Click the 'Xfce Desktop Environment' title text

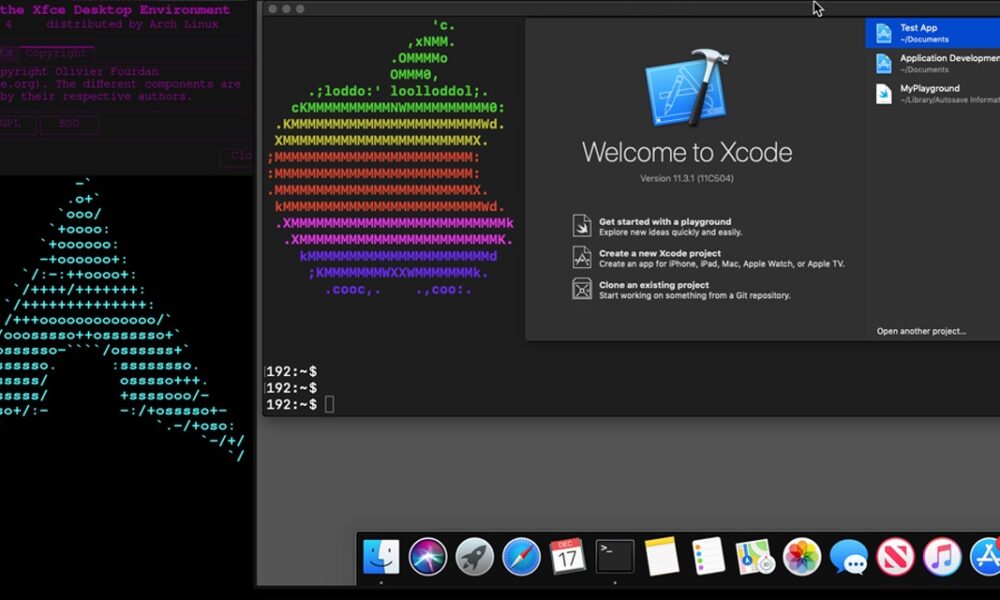(131, 10)
